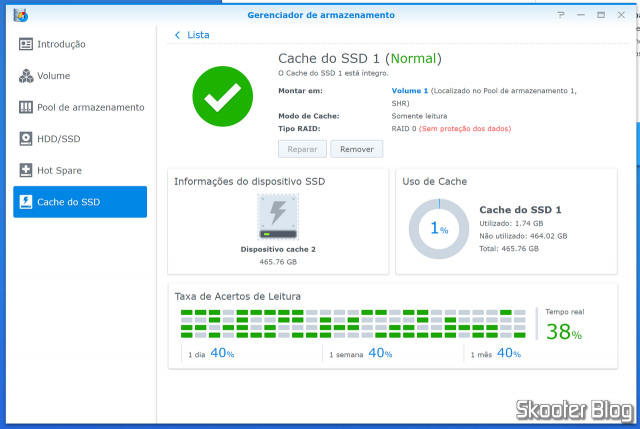640x429 pixels.
Task: Select the Cache do SSD section
Action: 80,202
